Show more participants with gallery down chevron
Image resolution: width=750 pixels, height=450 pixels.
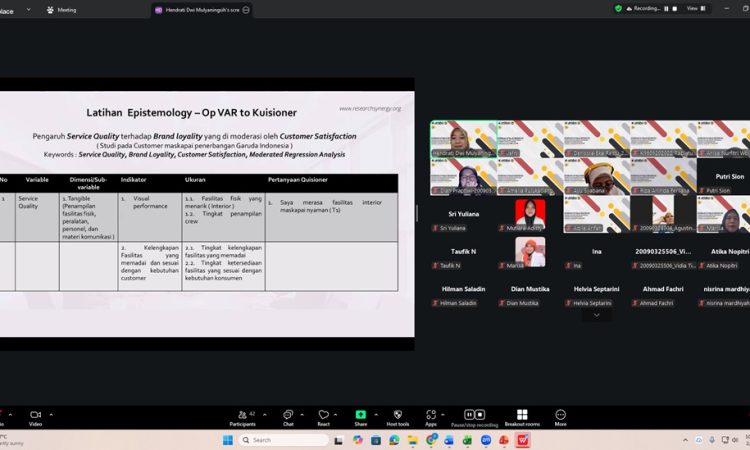pyautogui.click(x=596, y=315)
